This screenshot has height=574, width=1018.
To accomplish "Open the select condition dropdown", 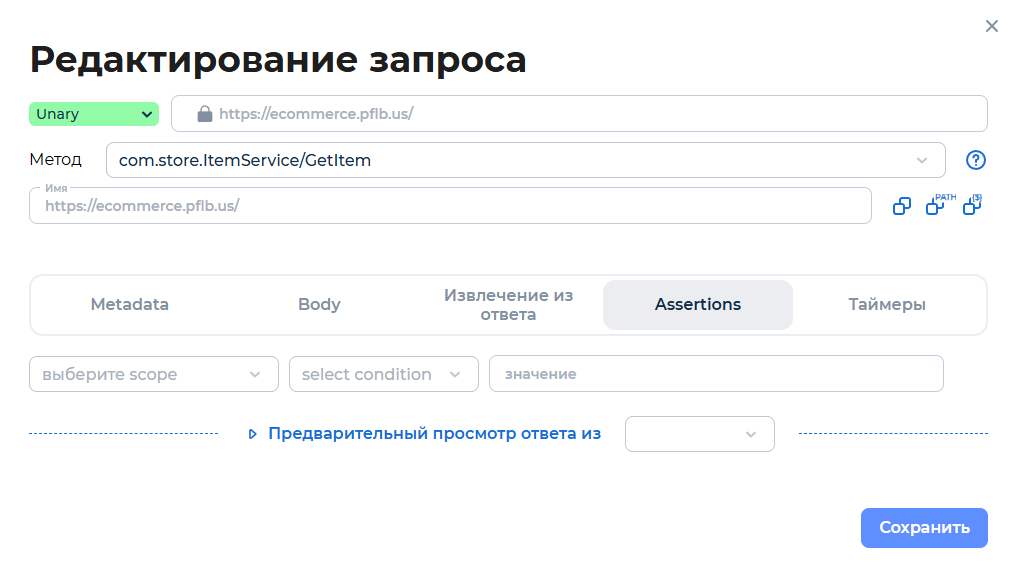I will coord(384,374).
